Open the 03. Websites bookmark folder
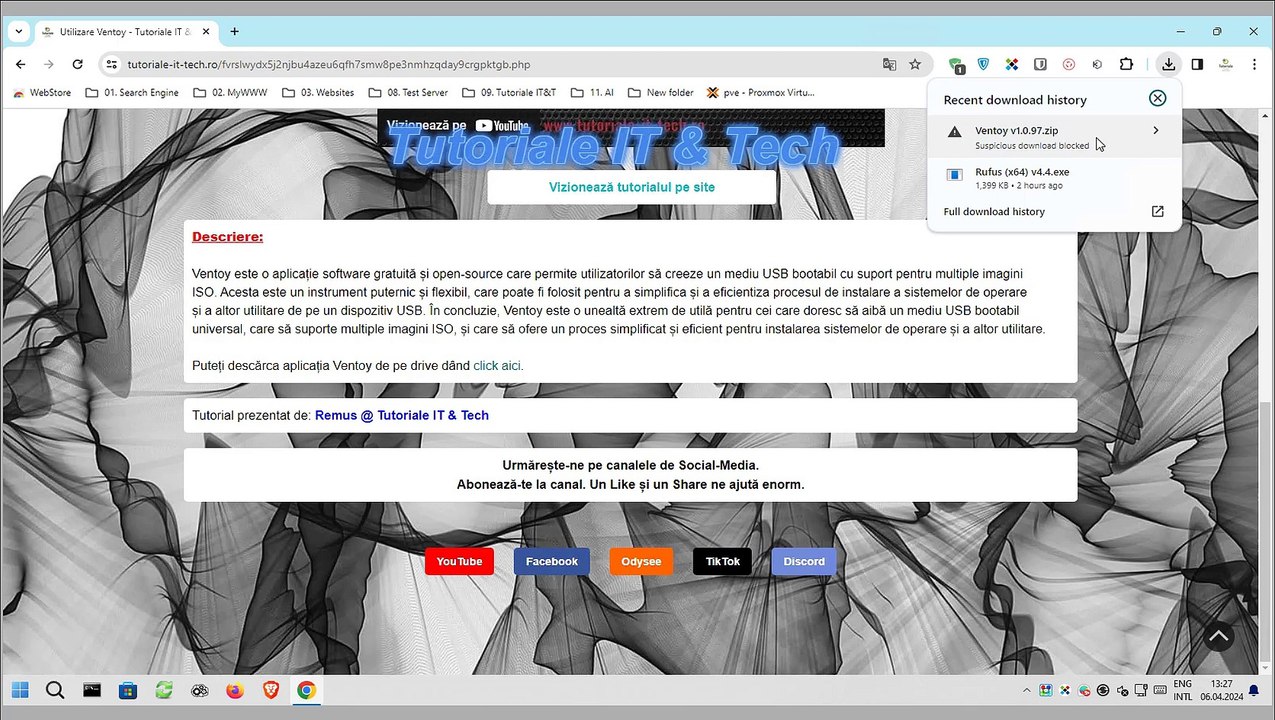Screen dimensions: 1275x720 click(318, 93)
